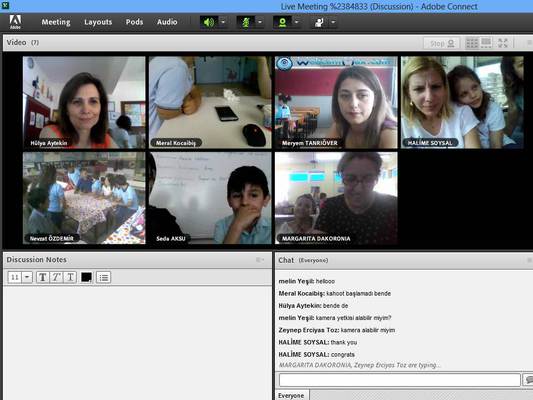Maximize the Video pod
533x400 pixels.
[503, 43]
